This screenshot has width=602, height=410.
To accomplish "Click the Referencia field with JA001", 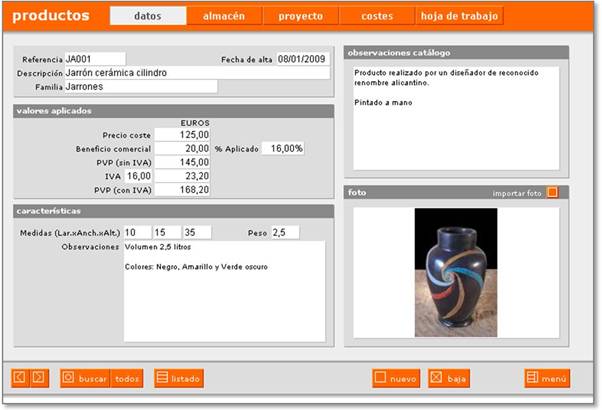I will (x=94, y=59).
